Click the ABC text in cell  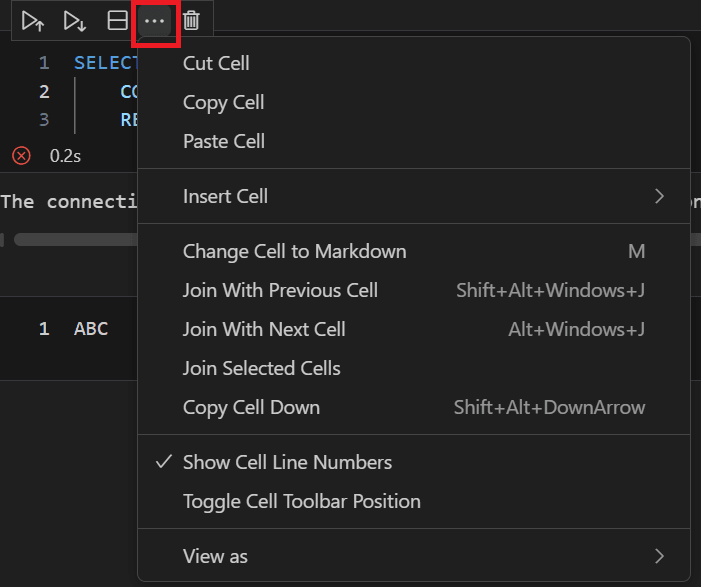[x=91, y=328]
